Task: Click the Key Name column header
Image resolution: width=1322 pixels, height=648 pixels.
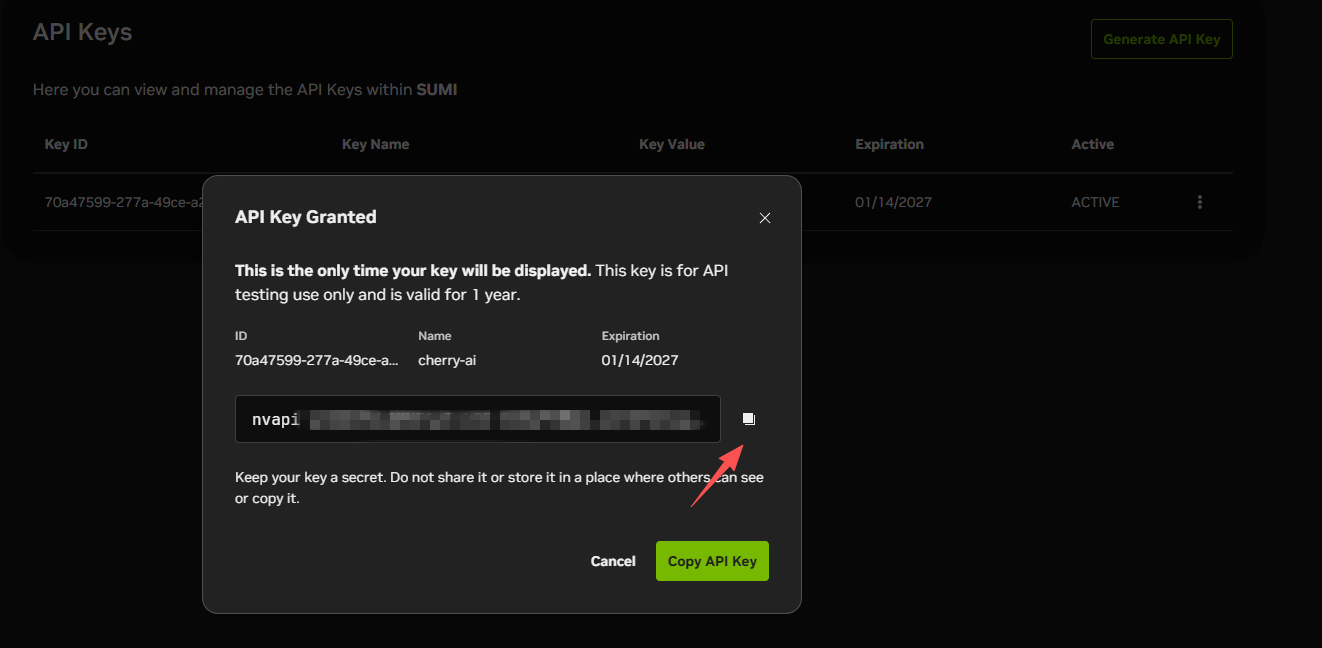Action: pyautogui.click(x=375, y=144)
